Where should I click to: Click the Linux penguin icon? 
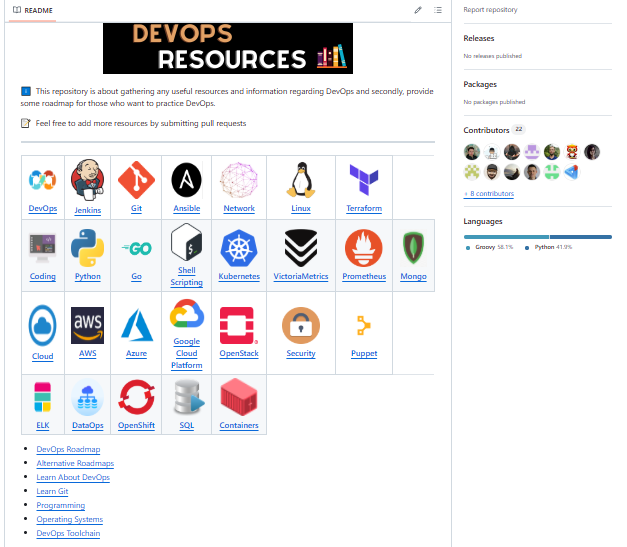[x=301, y=180]
